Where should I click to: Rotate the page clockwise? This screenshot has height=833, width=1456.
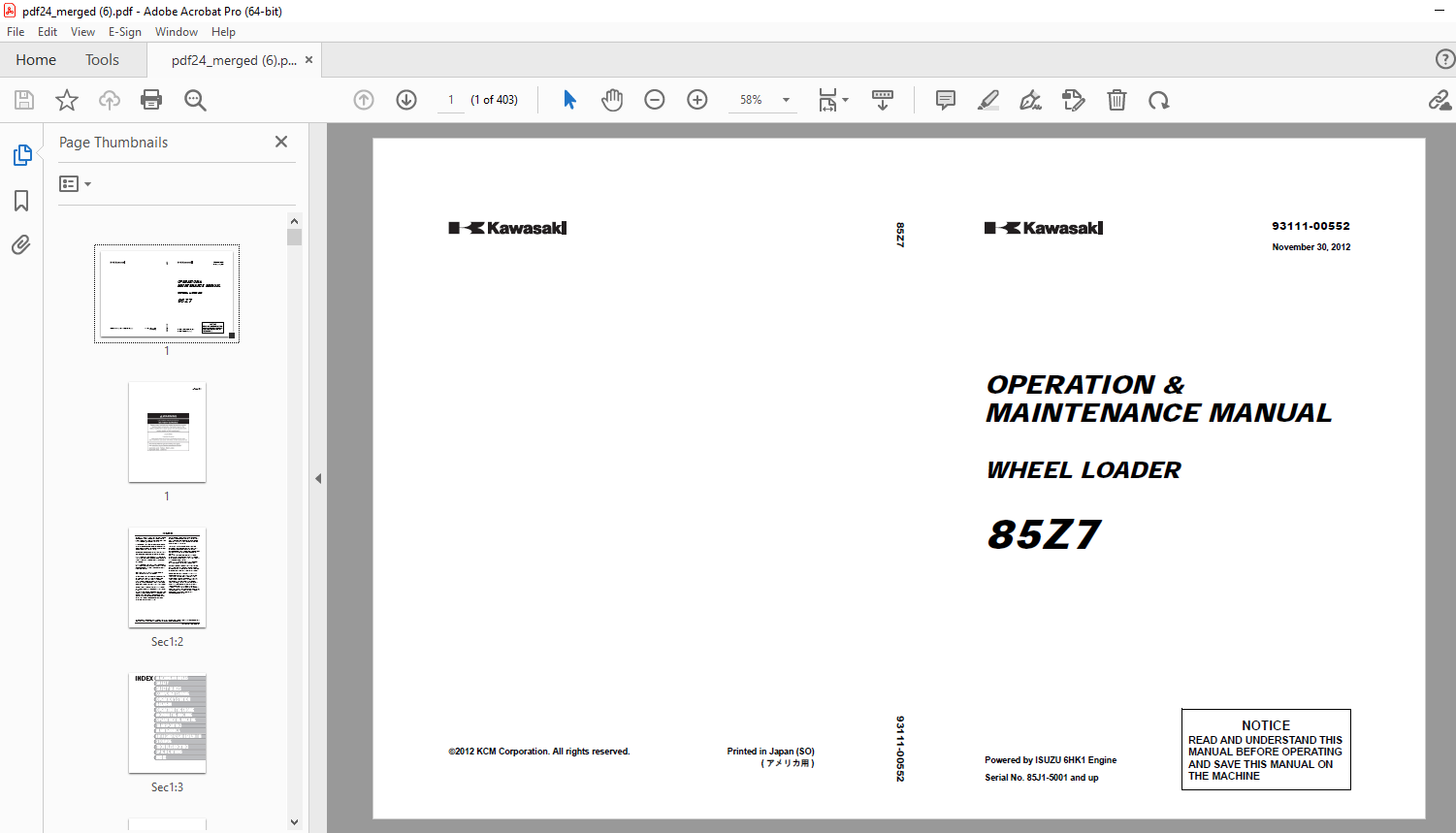click(1159, 100)
